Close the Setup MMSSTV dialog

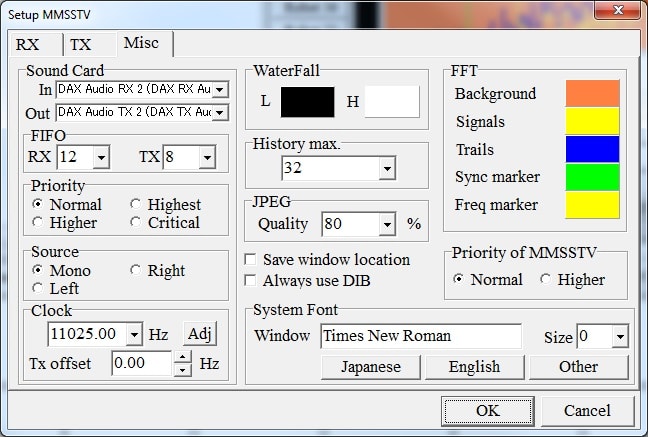tap(617, 10)
